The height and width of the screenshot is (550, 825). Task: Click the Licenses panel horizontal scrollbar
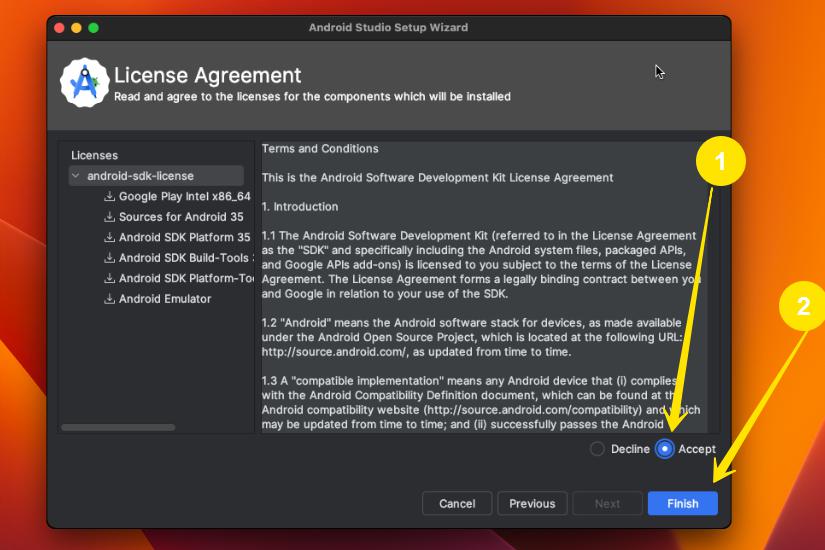click(x=118, y=427)
